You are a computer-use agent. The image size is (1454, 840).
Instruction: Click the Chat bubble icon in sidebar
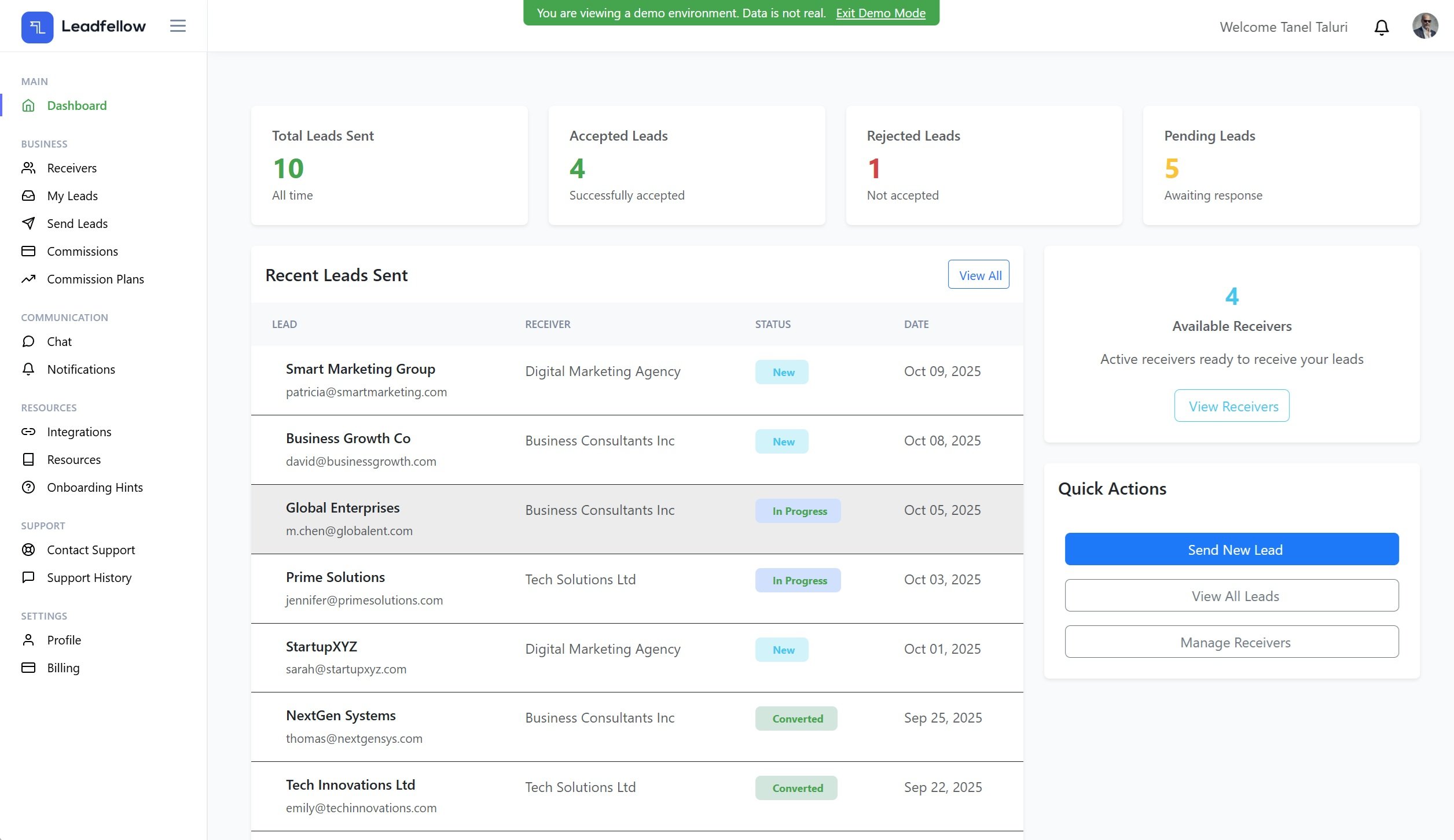[x=28, y=342]
